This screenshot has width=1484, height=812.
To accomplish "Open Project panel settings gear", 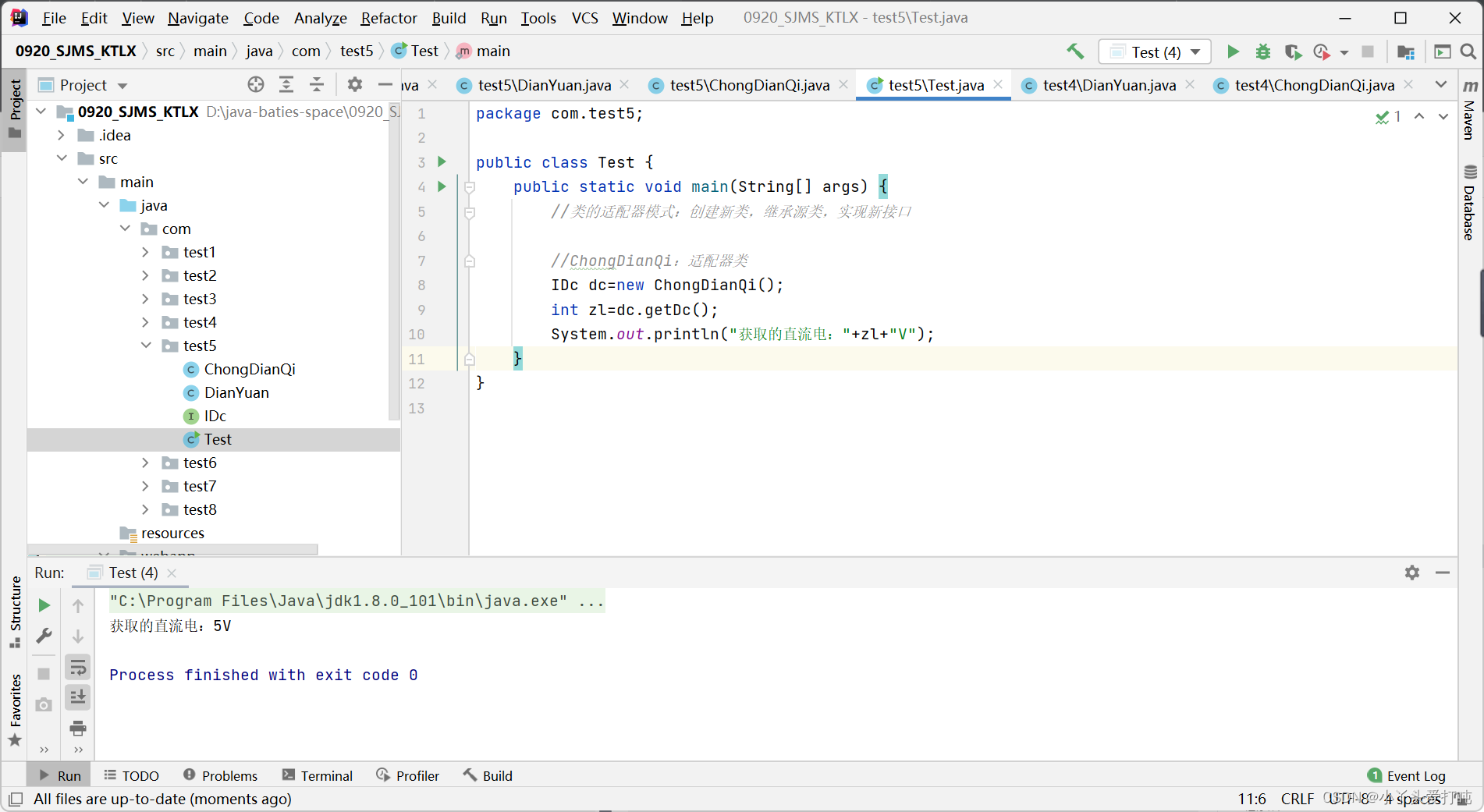I will click(x=355, y=84).
